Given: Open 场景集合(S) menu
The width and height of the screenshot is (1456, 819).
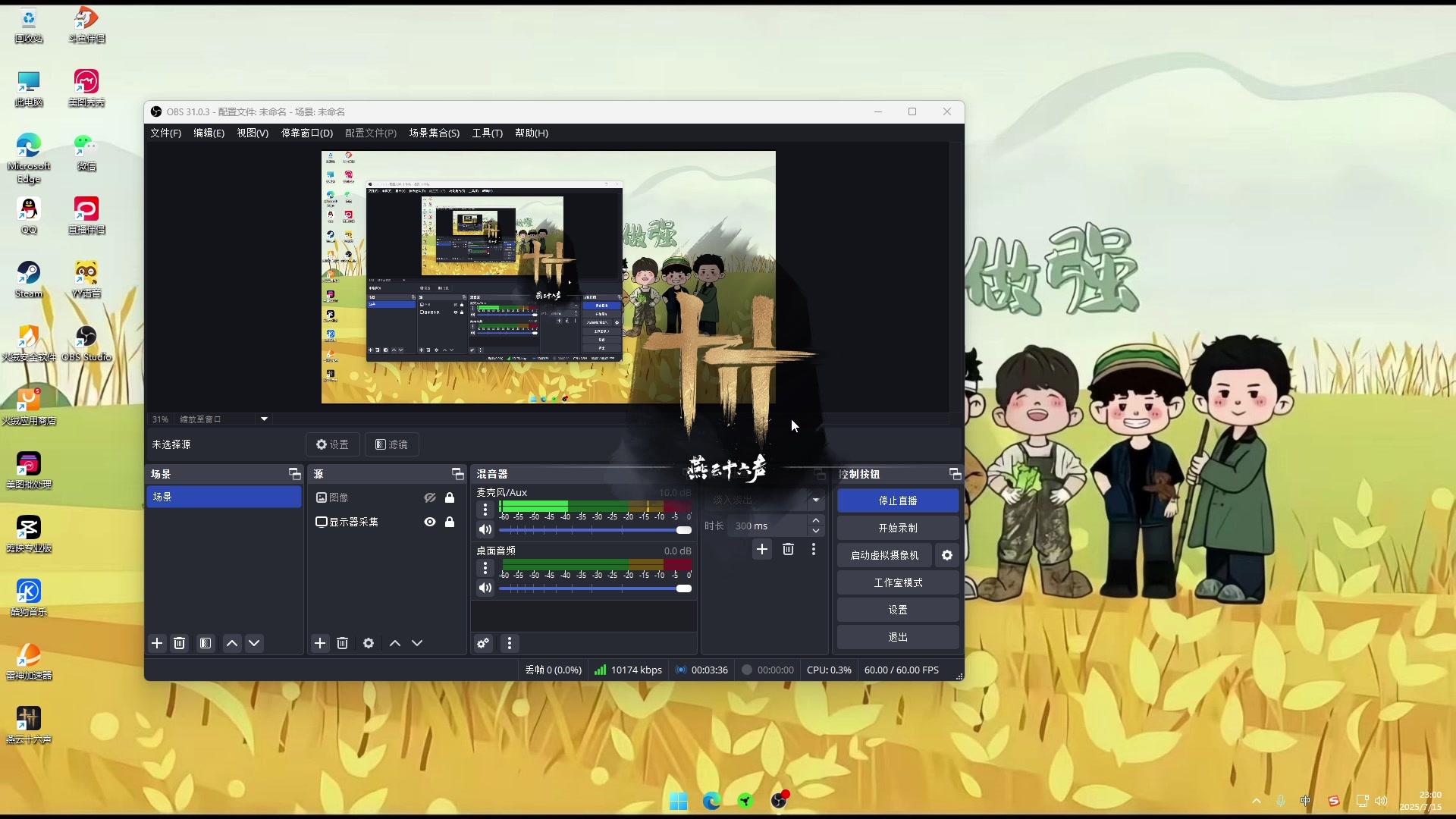Looking at the screenshot, I should pos(435,133).
